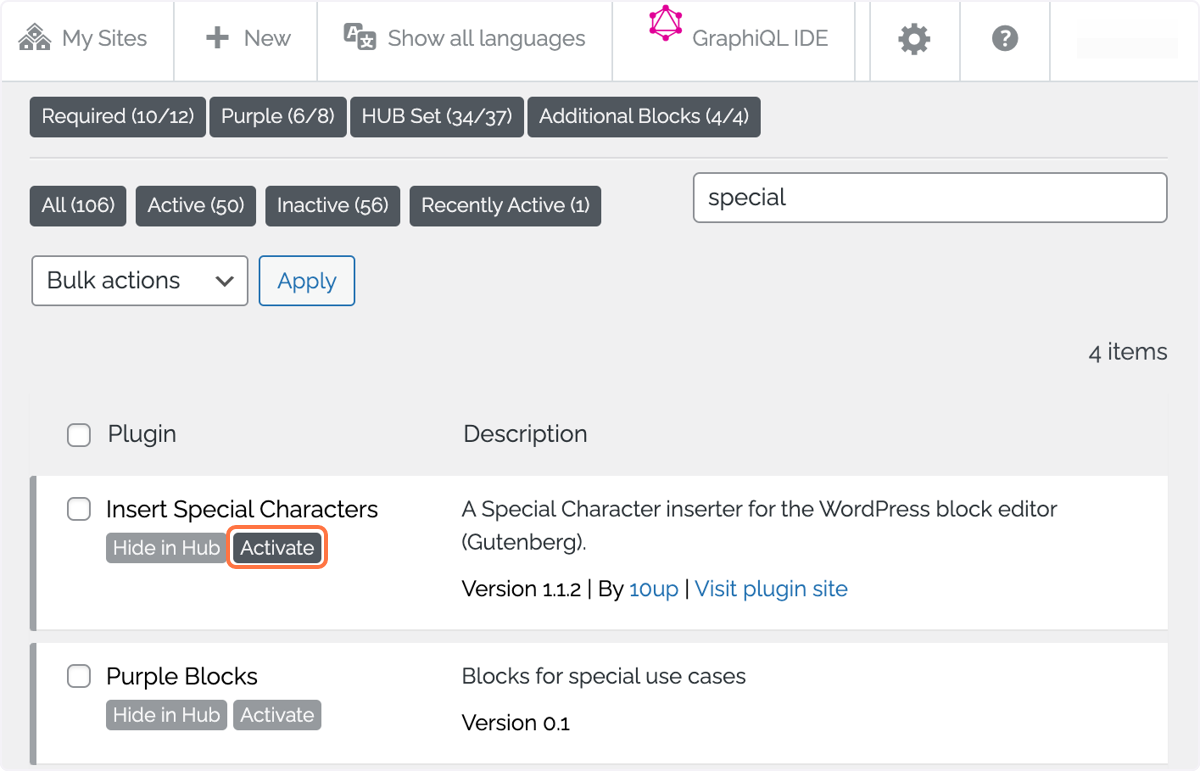1200x771 pixels.
Task: Open the 10up author link
Action: pos(654,589)
